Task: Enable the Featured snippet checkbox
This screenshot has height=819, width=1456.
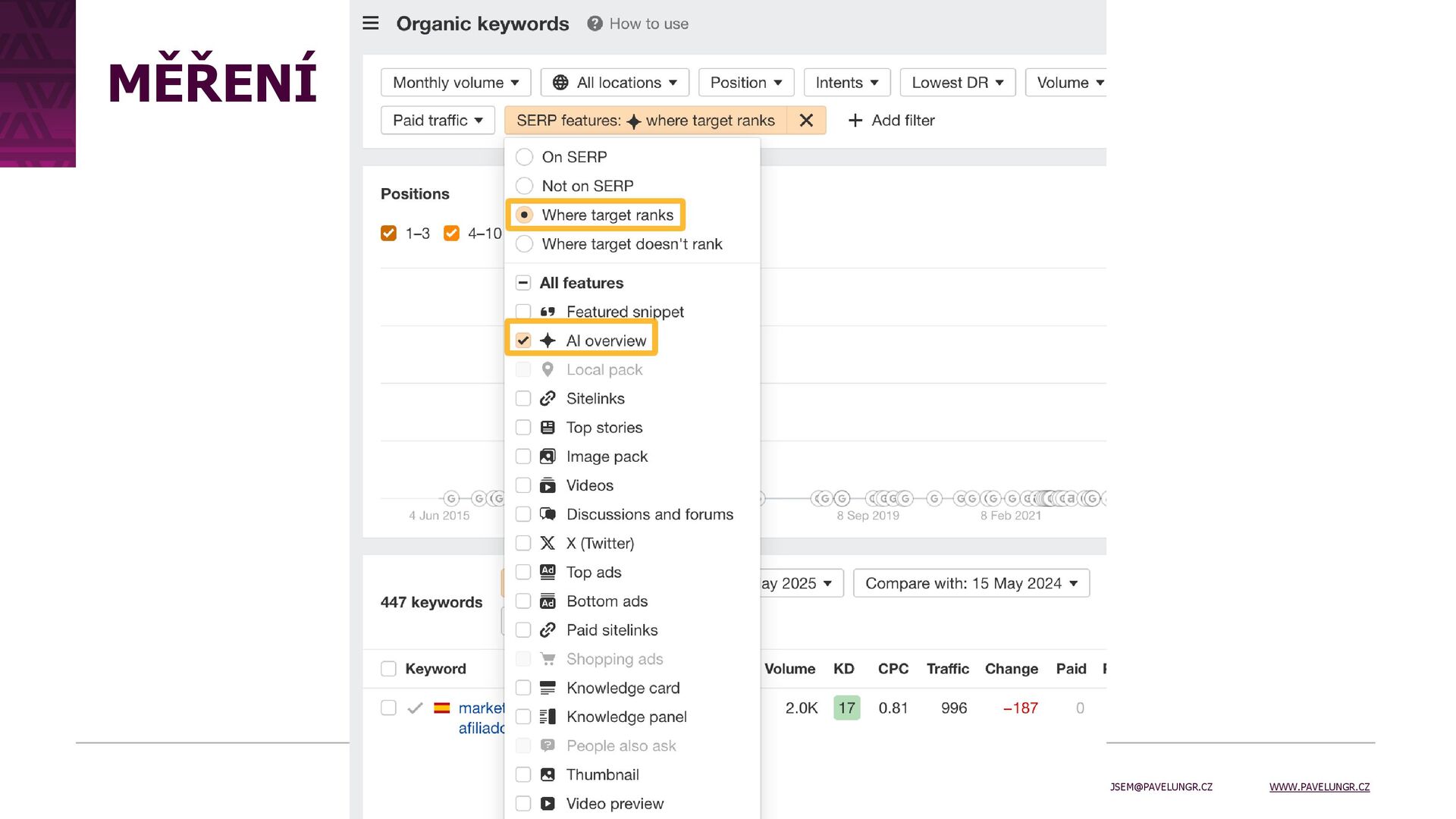Action: pos(523,312)
